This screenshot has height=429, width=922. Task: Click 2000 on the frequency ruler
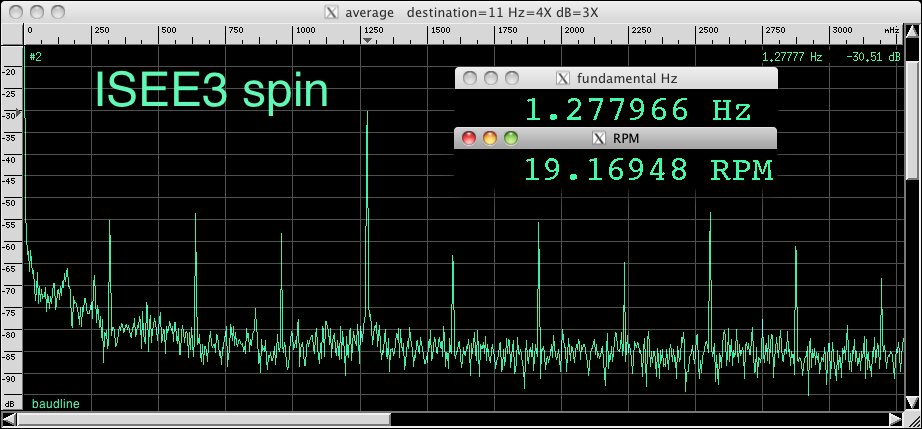point(575,31)
